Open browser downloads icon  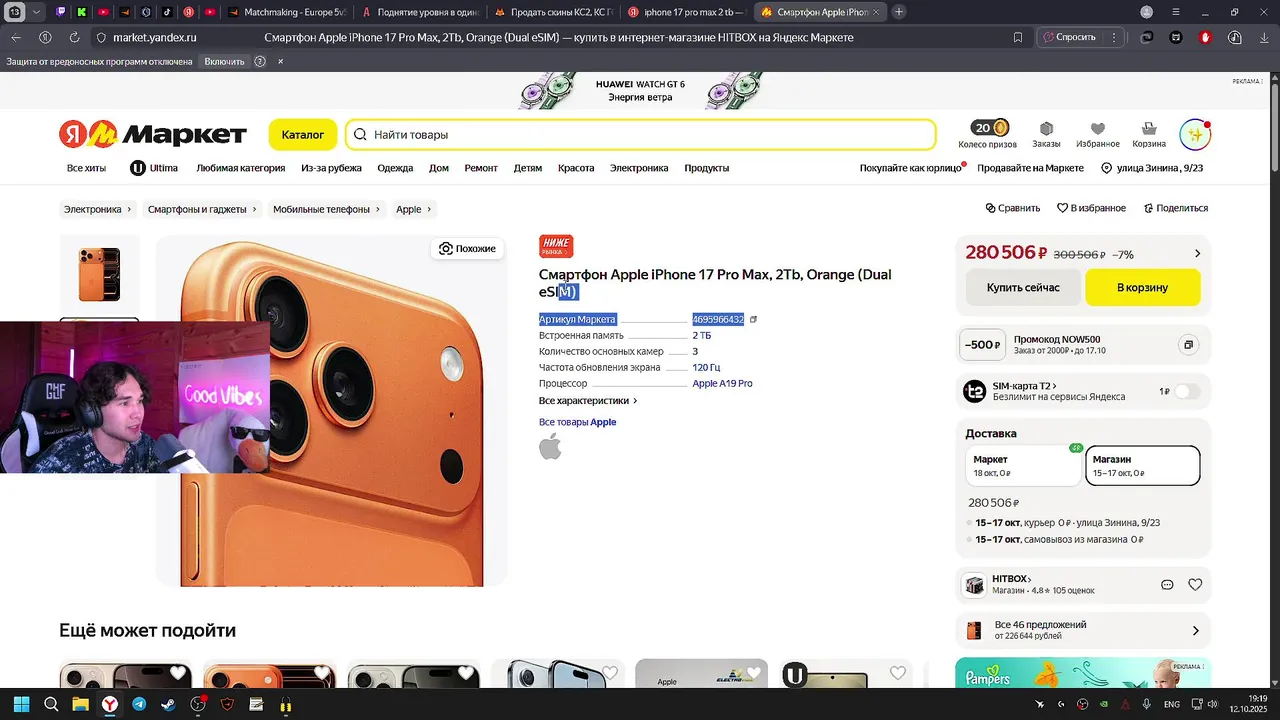tap(1263, 37)
